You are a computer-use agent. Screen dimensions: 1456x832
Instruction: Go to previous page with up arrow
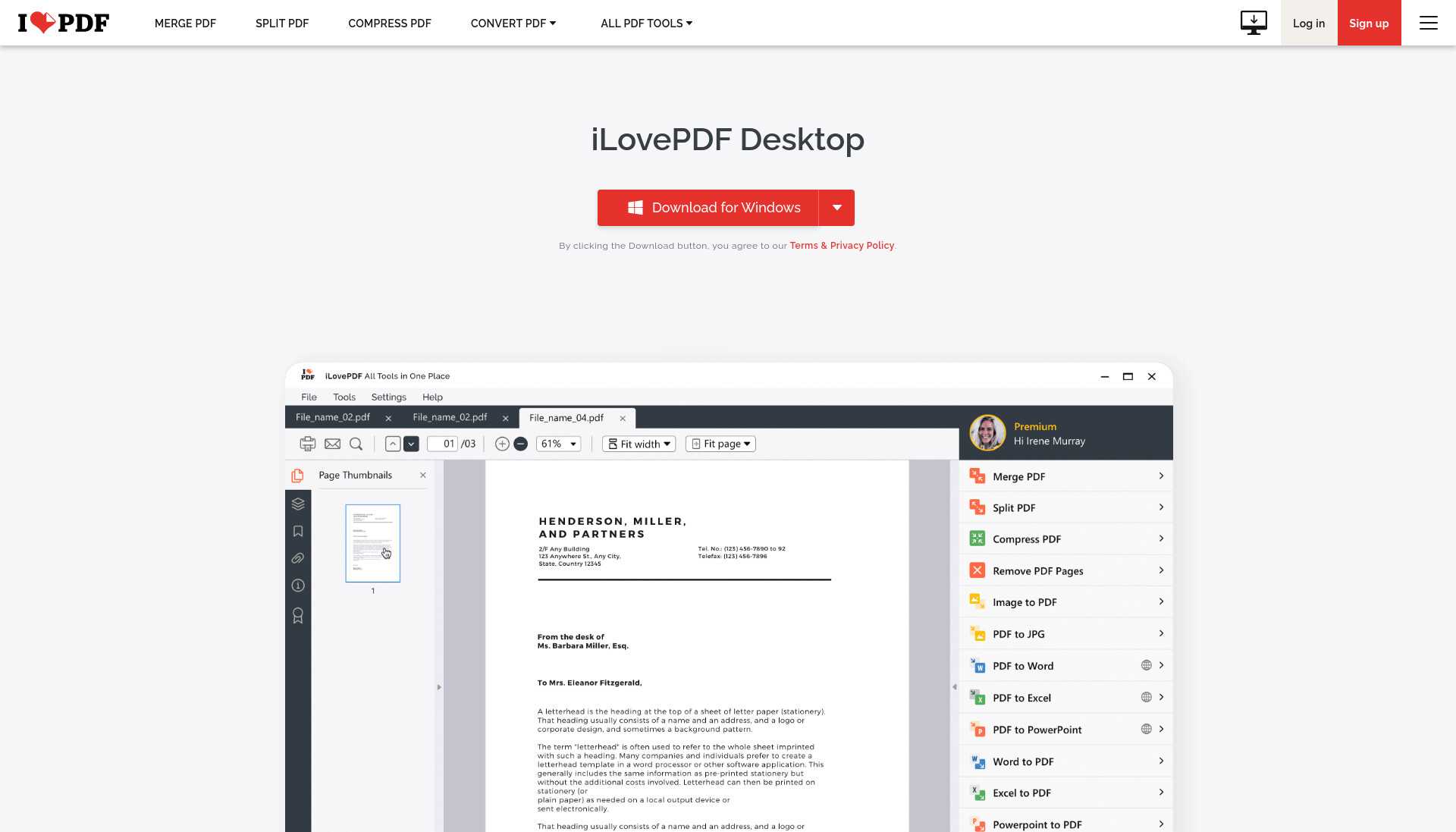coord(392,444)
